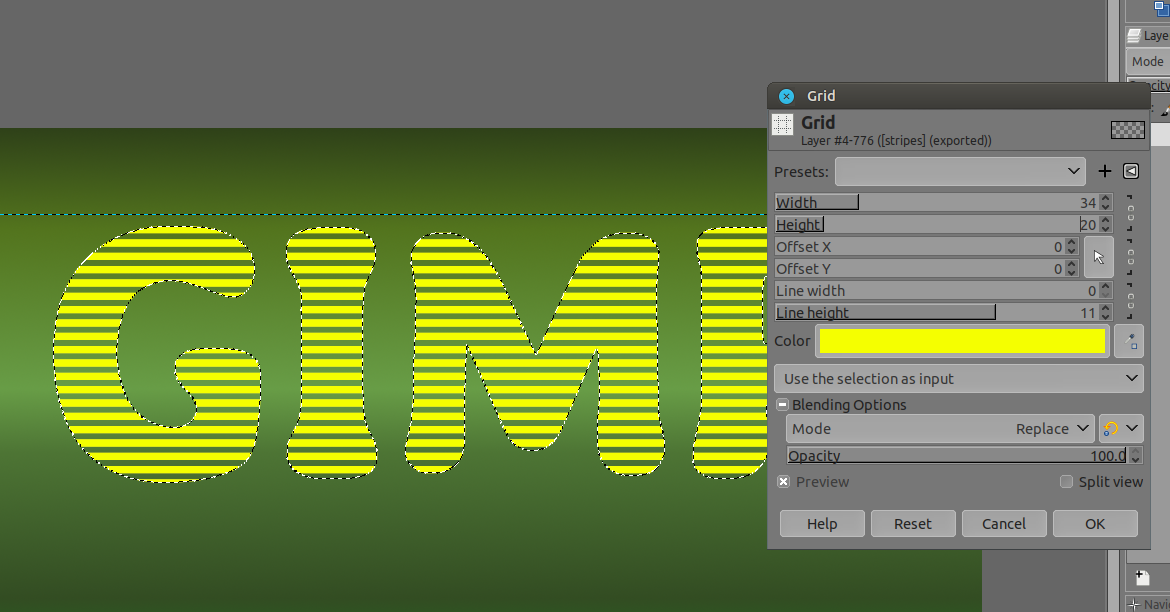Open the Presets dropdown
Screen dimensions: 1170x612
coord(960,172)
